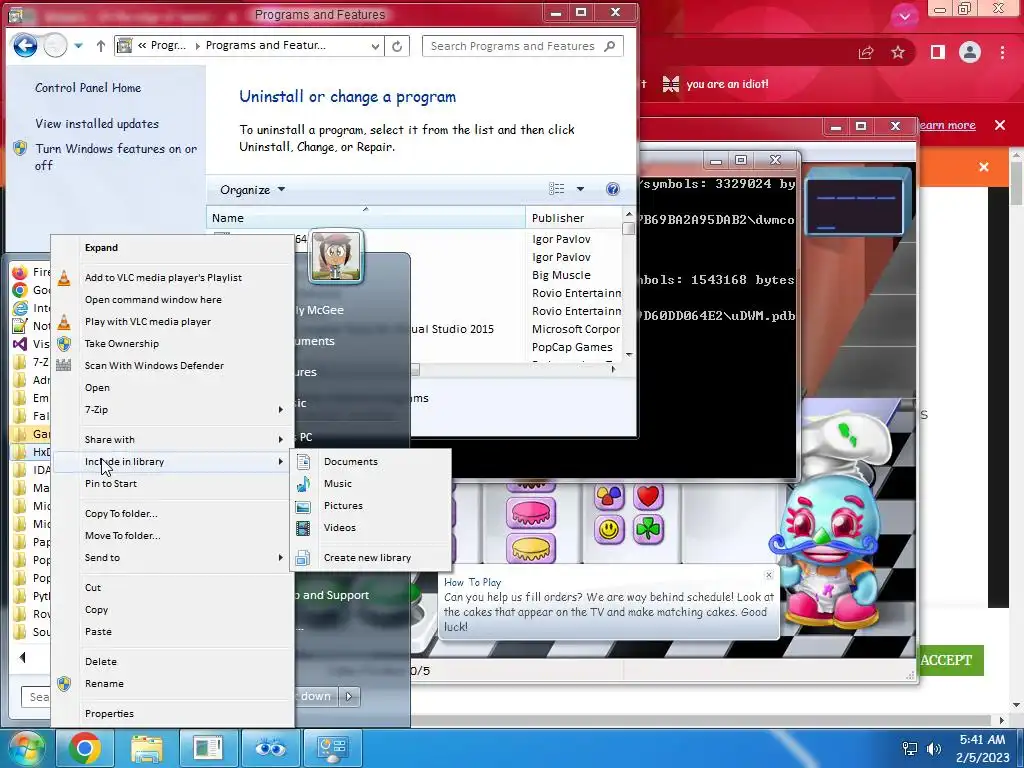Open View installed updates link
The height and width of the screenshot is (768, 1024).
(x=97, y=123)
